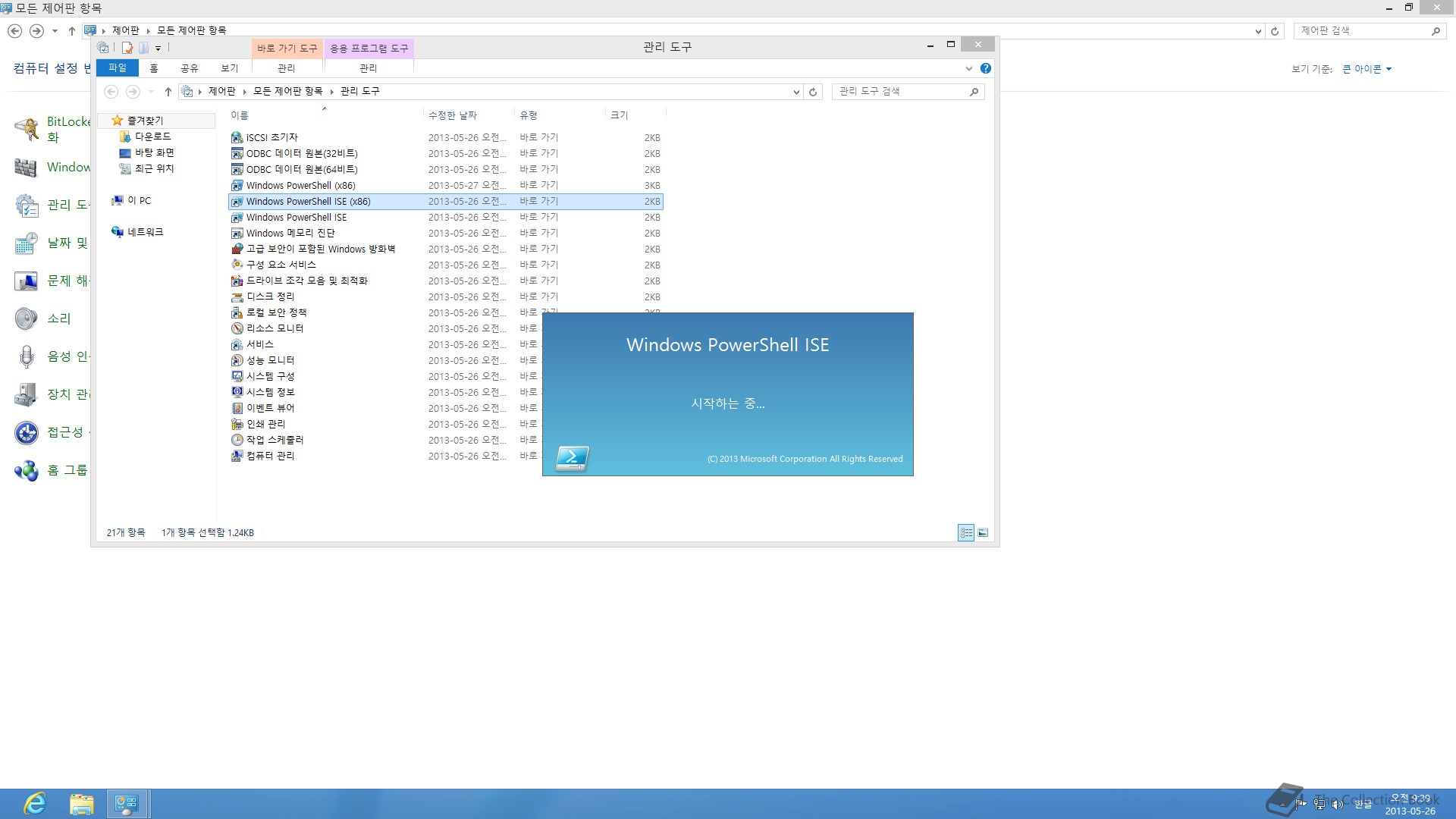Select the 작업 스케줄러 icon
This screenshot has width=1456, height=819.
237,441
